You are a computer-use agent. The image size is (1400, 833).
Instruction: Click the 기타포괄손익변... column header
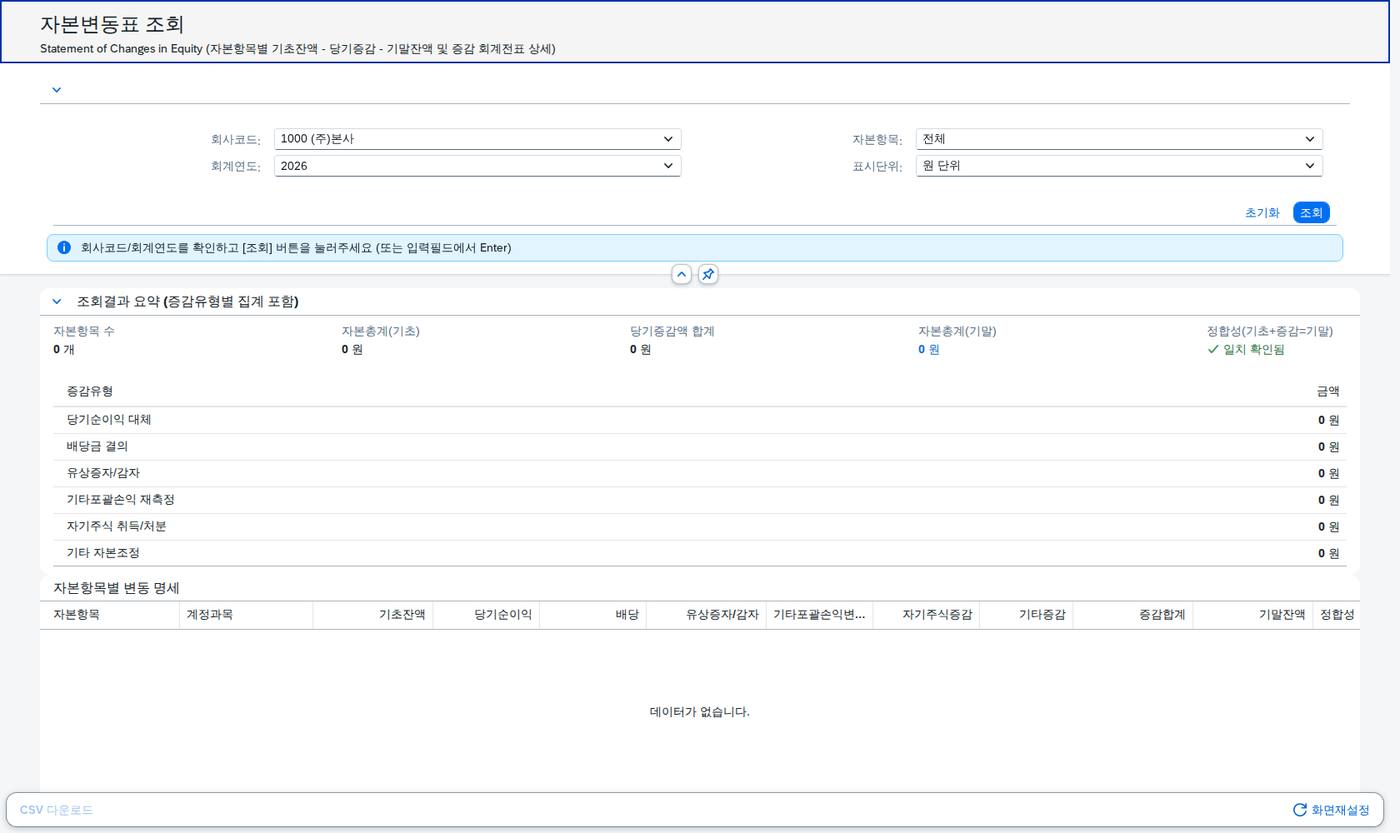coord(820,615)
